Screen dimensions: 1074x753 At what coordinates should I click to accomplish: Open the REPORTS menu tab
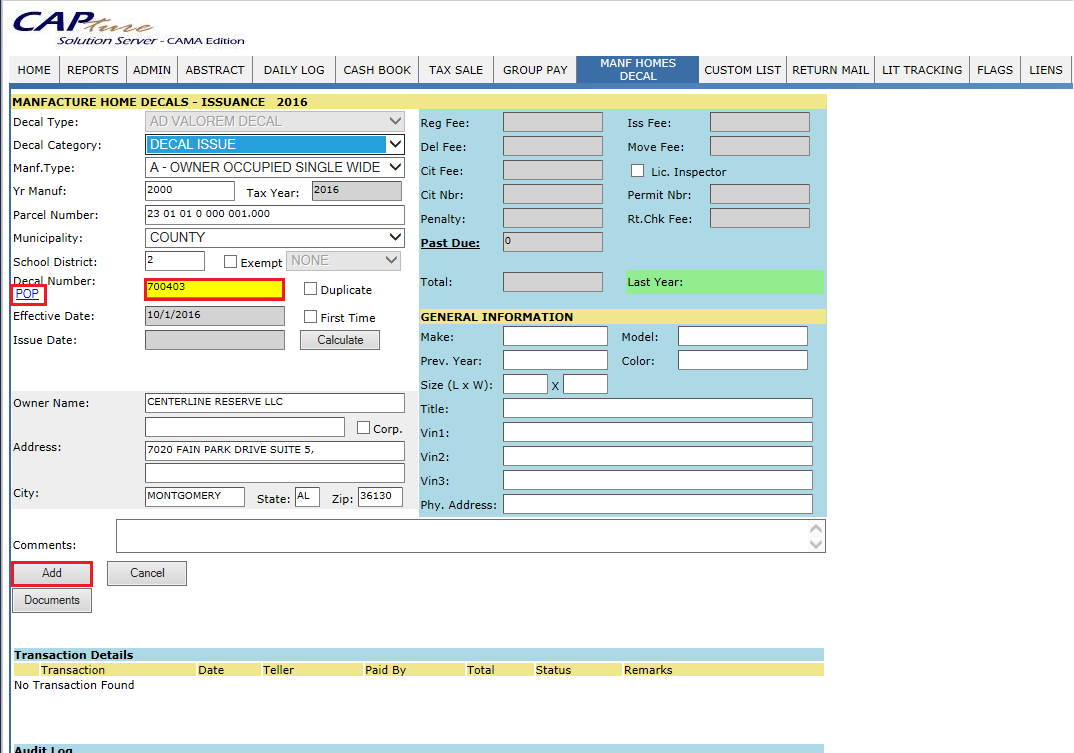pos(93,70)
